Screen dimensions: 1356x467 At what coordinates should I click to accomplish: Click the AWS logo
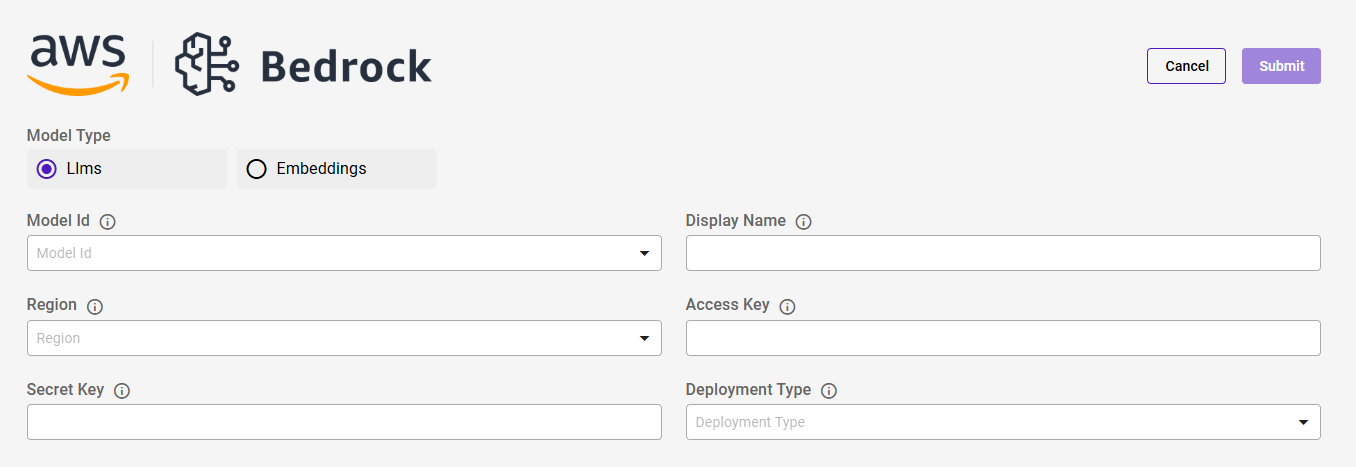pos(78,64)
